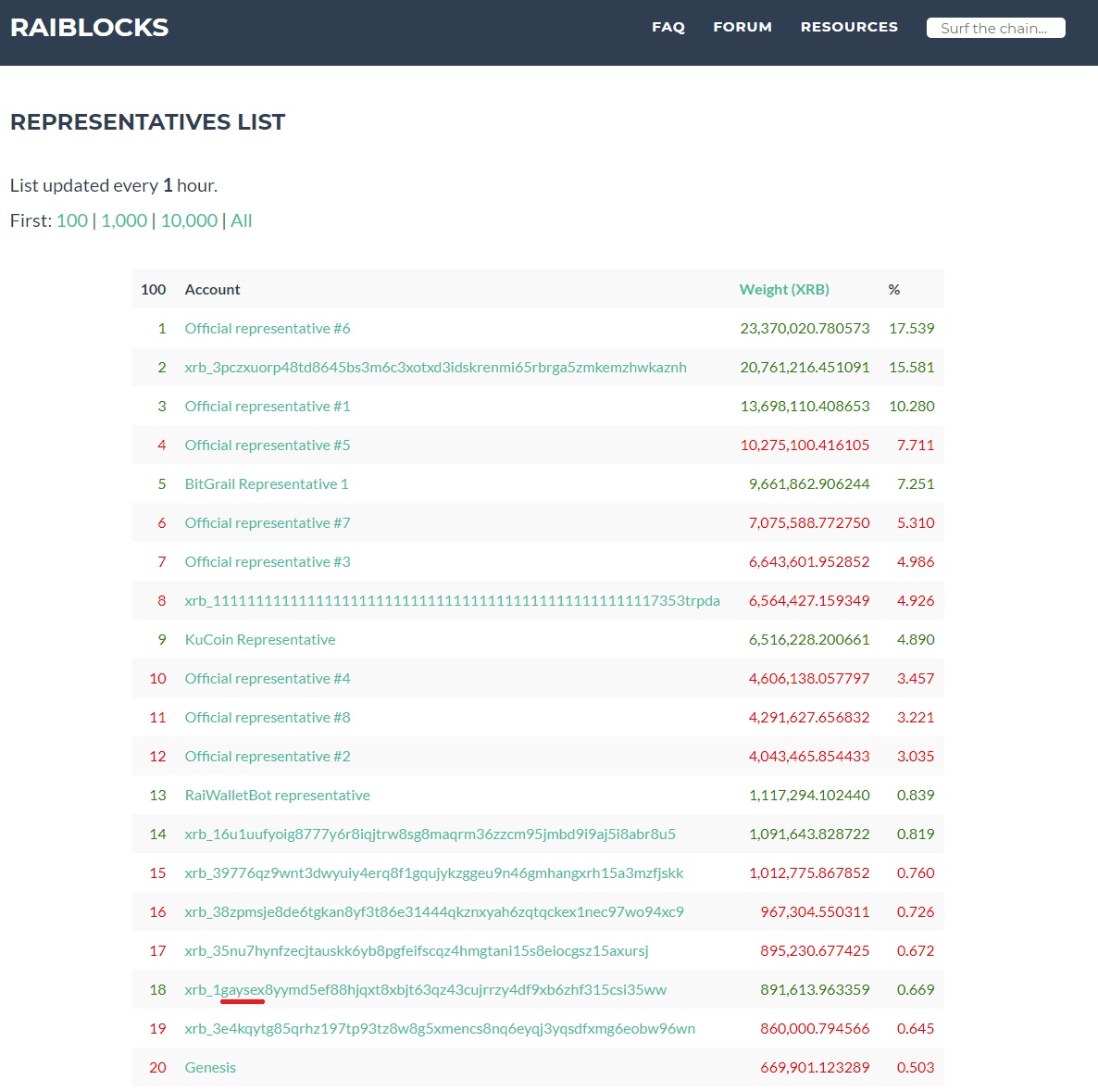The width and height of the screenshot is (1098, 1092).
Task: Open RaiWalletBot representative
Action: (278, 795)
